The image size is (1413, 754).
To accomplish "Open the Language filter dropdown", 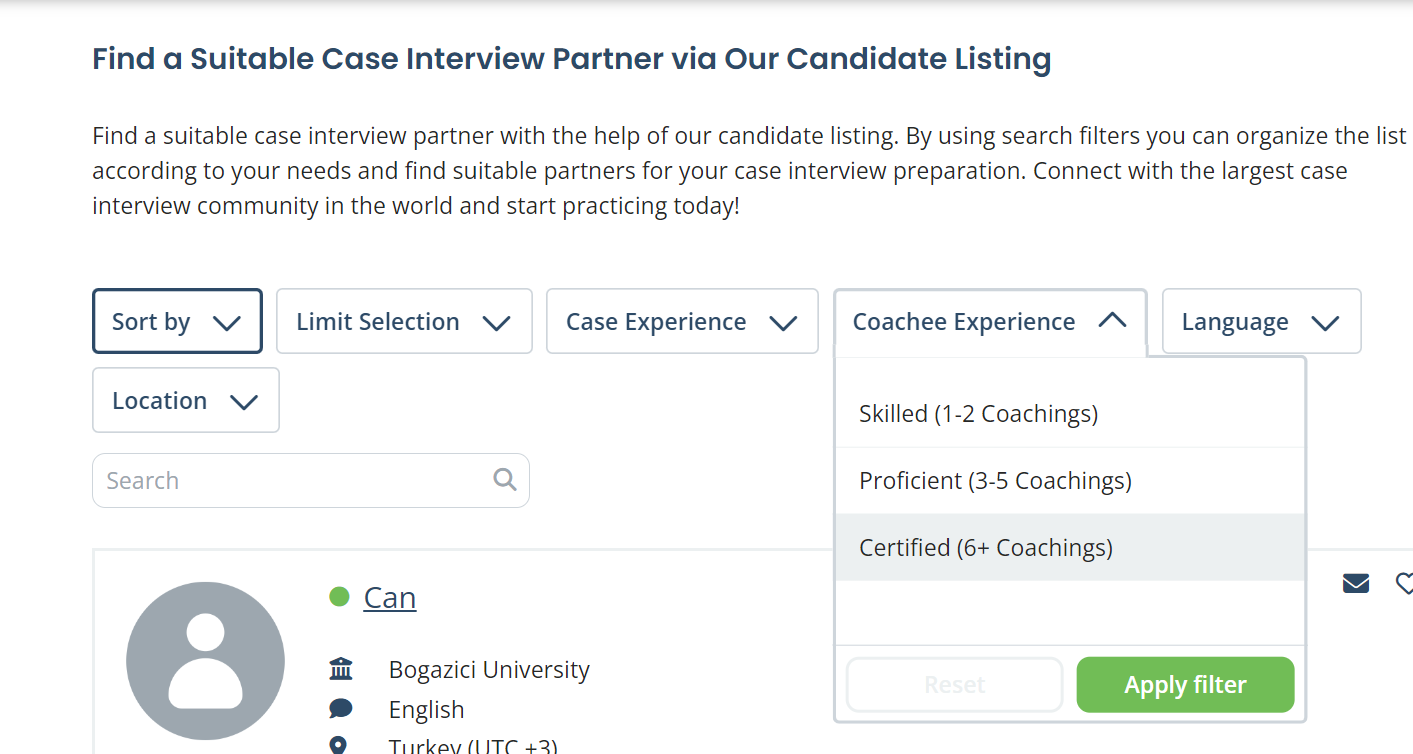I will point(1262,321).
